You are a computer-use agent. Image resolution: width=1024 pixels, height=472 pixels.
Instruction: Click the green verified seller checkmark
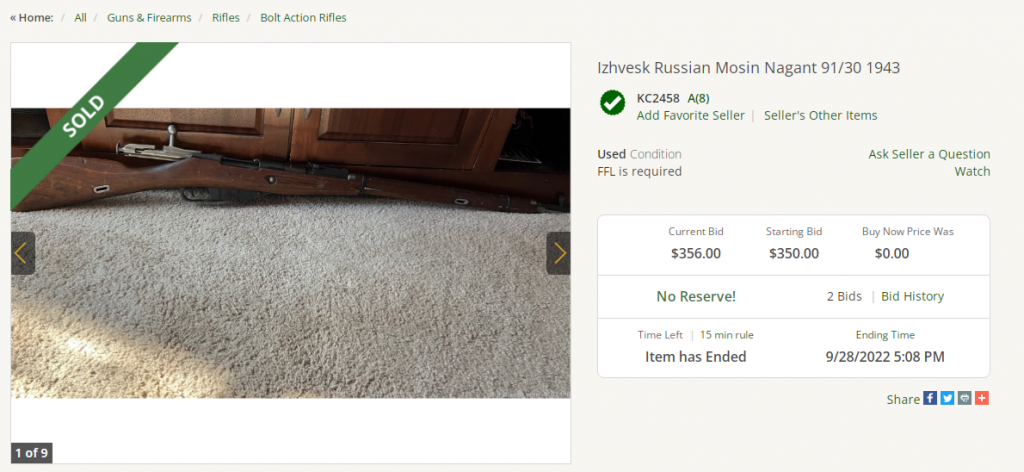pos(612,102)
